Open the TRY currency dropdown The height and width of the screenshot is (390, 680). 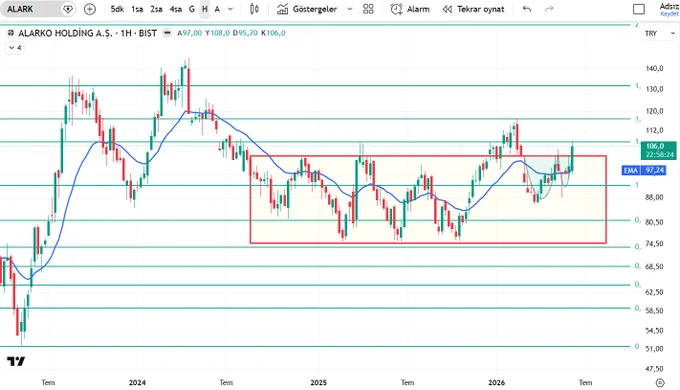[660, 33]
